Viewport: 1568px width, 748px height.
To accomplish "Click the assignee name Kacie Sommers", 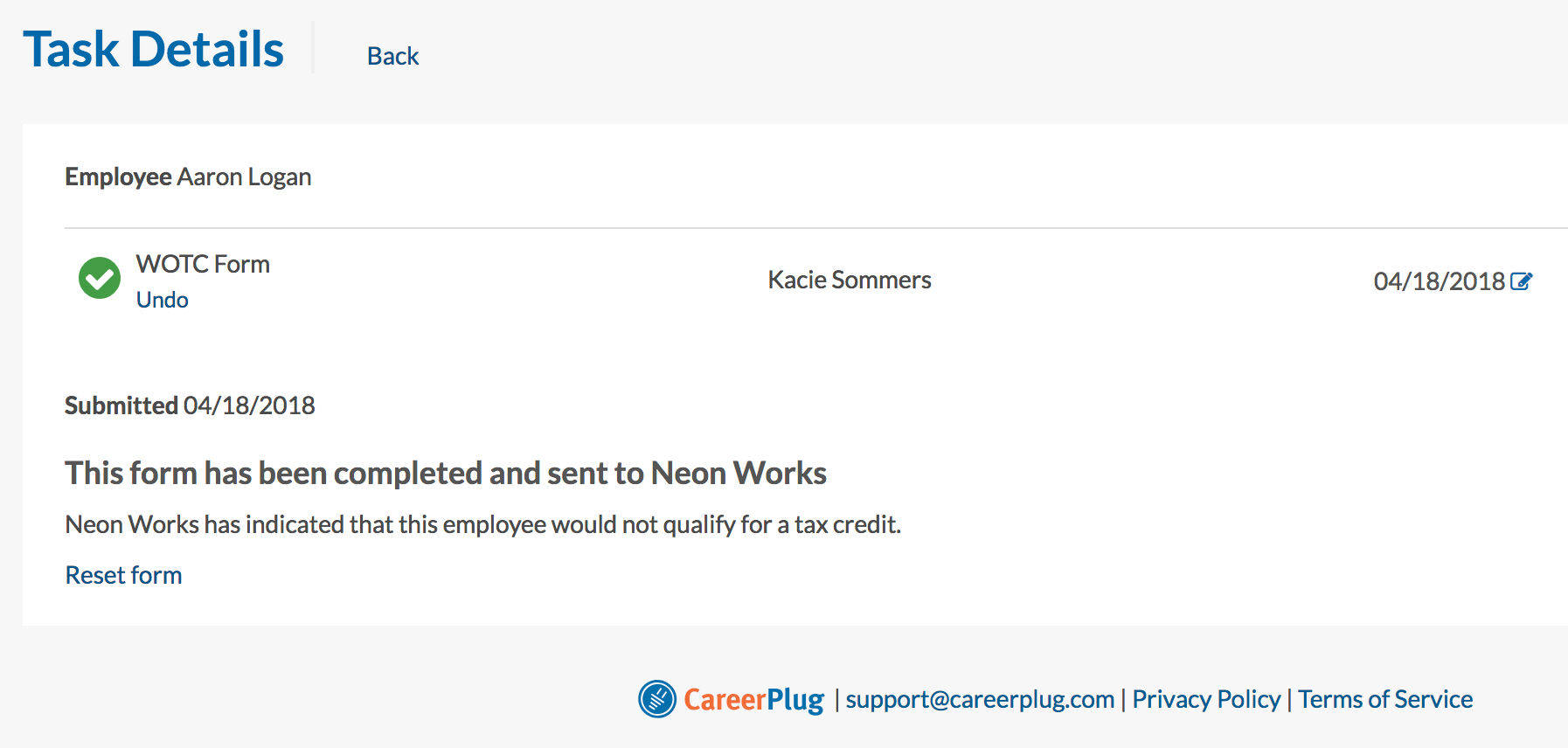I will coord(850,280).
